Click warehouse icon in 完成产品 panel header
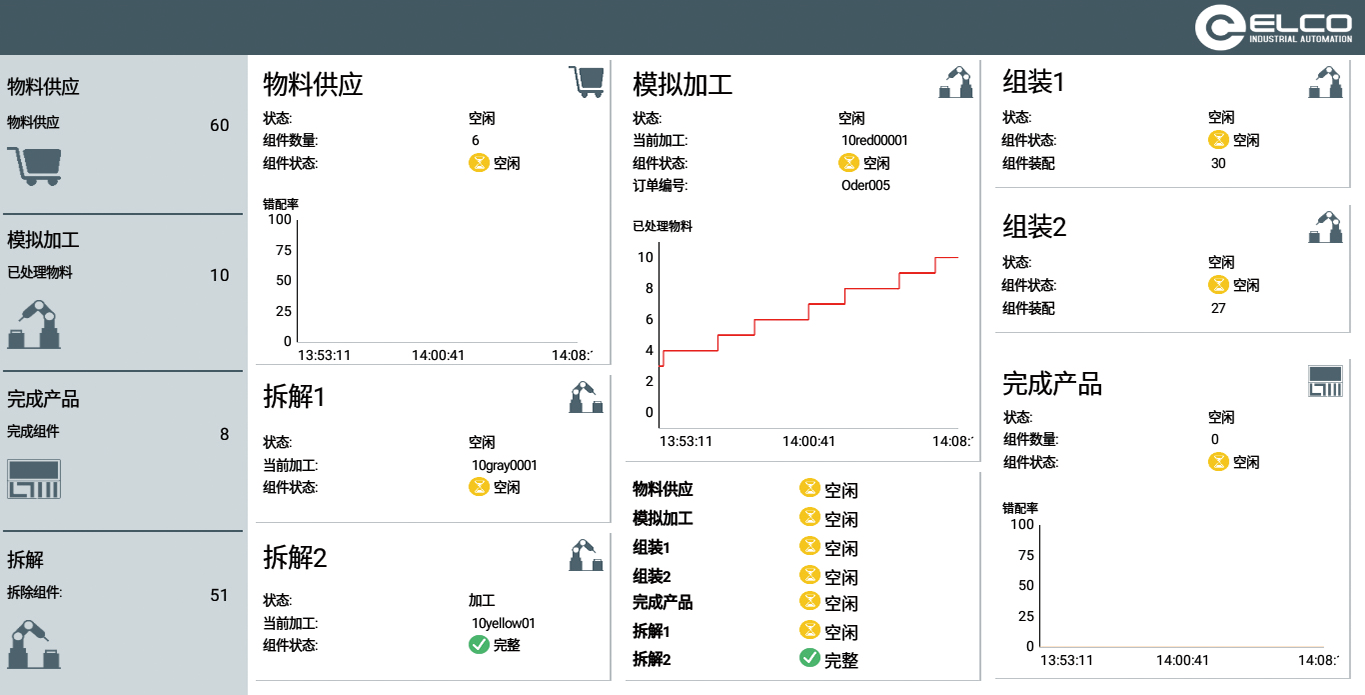 click(1325, 381)
